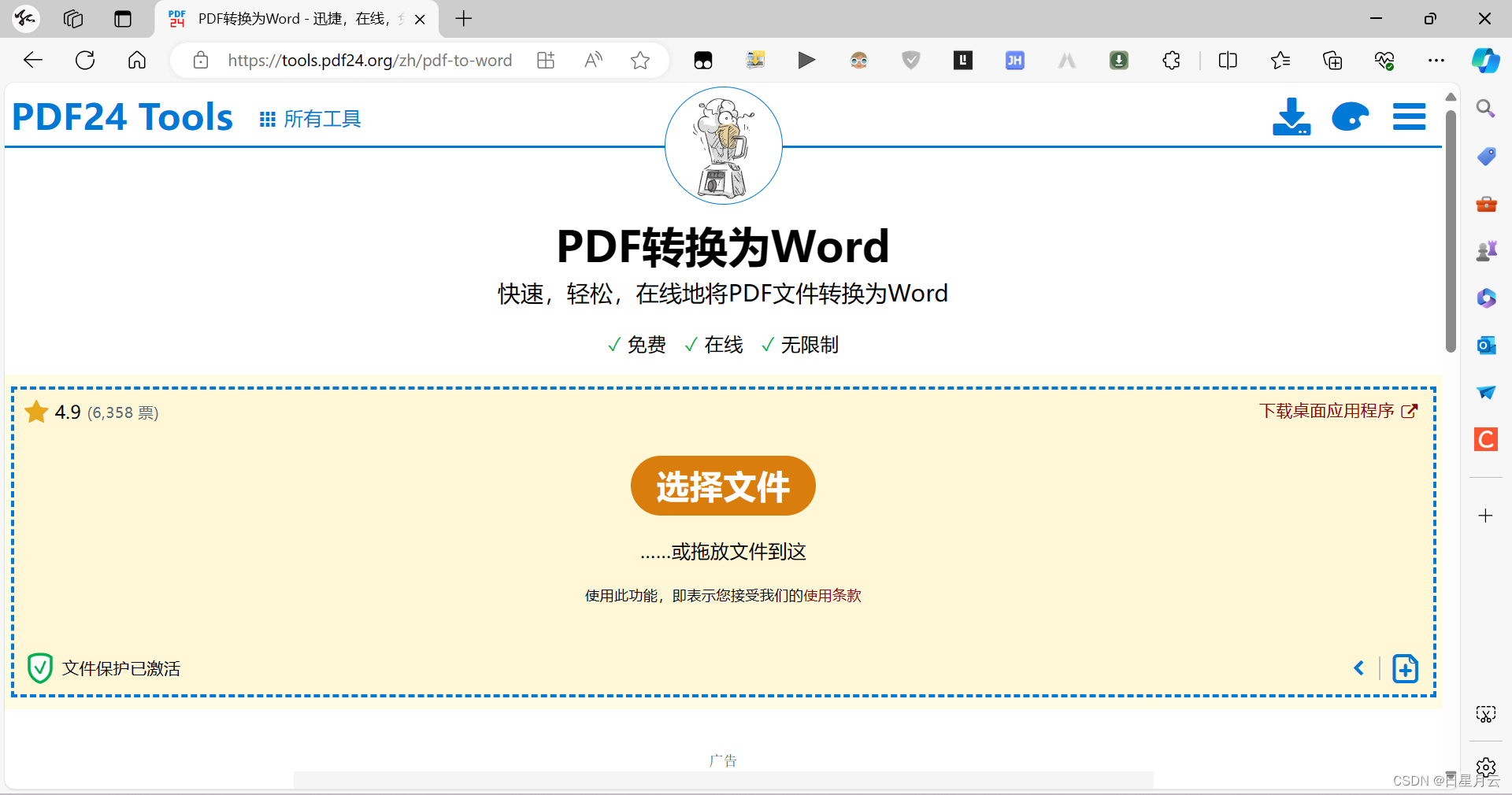Click PDF24 download desktop app icon
Image resolution: width=1512 pixels, height=795 pixels.
point(1291,117)
